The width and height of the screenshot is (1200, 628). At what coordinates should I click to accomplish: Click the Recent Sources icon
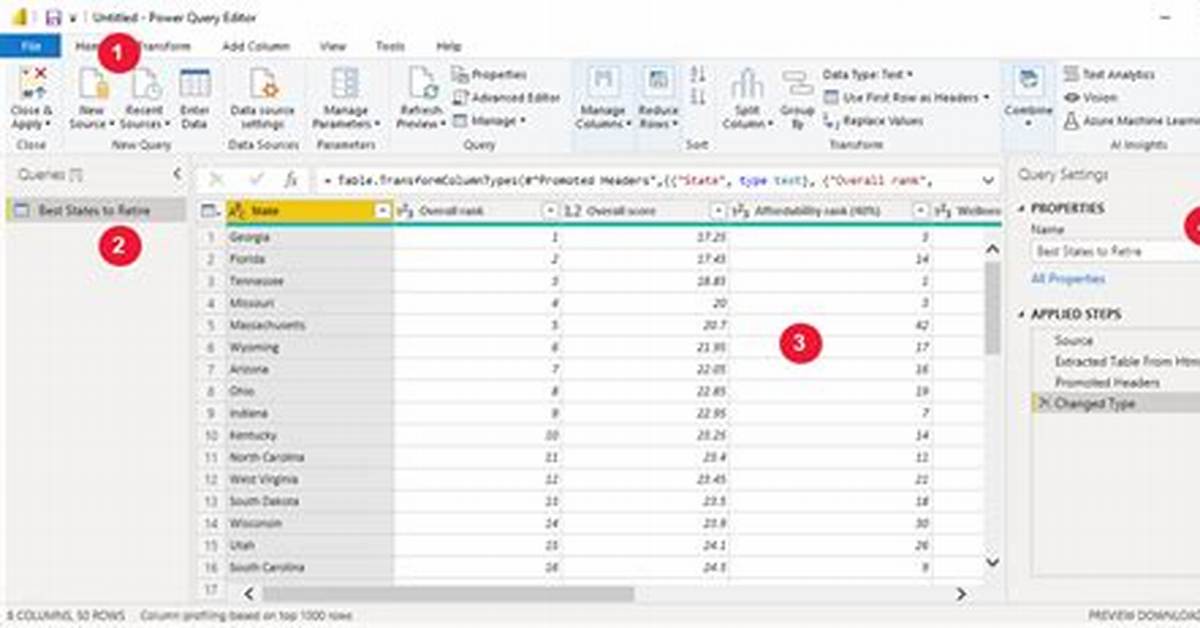tap(146, 83)
